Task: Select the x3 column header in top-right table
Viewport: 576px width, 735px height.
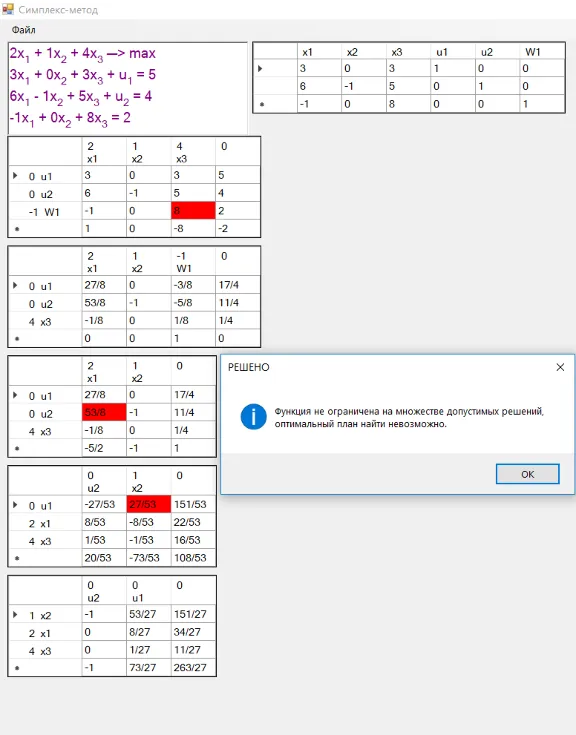Action: click(x=408, y=52)
